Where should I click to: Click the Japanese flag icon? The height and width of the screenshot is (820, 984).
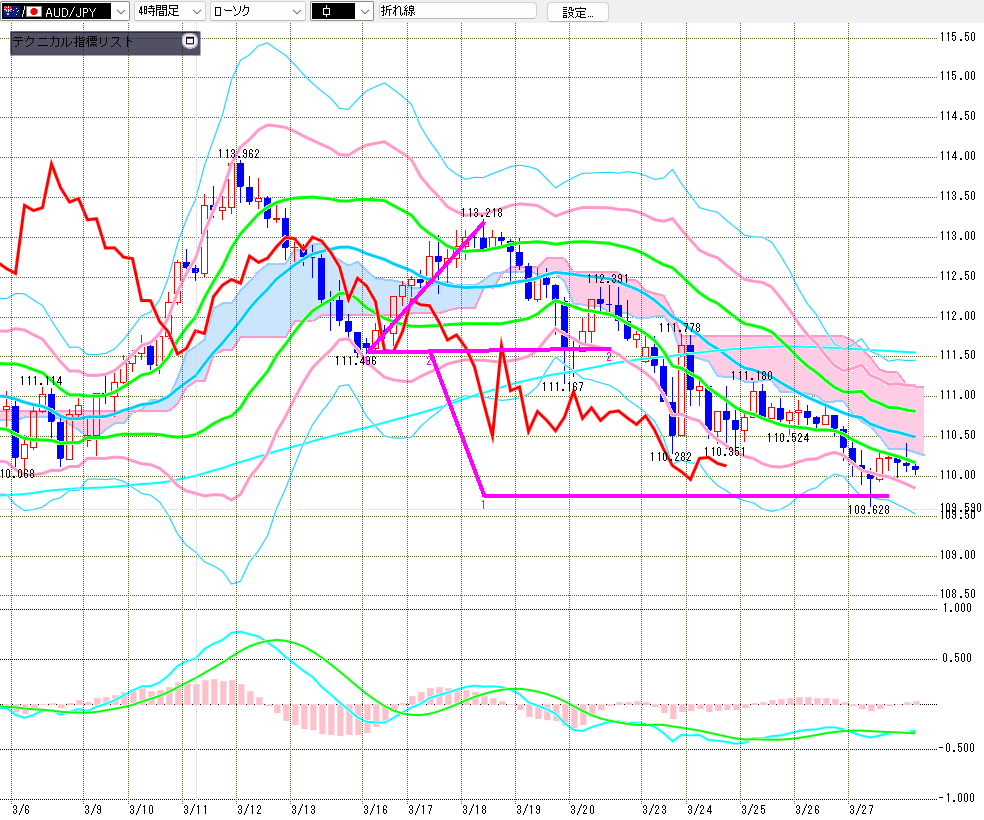(32, 12)
